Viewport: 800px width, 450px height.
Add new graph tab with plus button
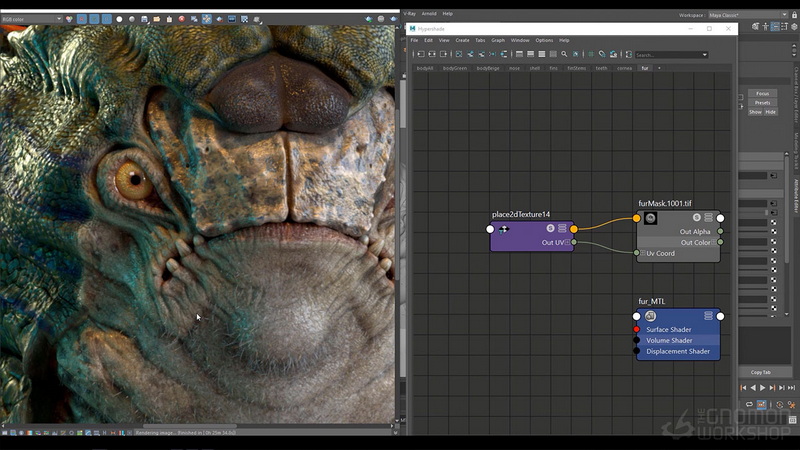(659, 68)
